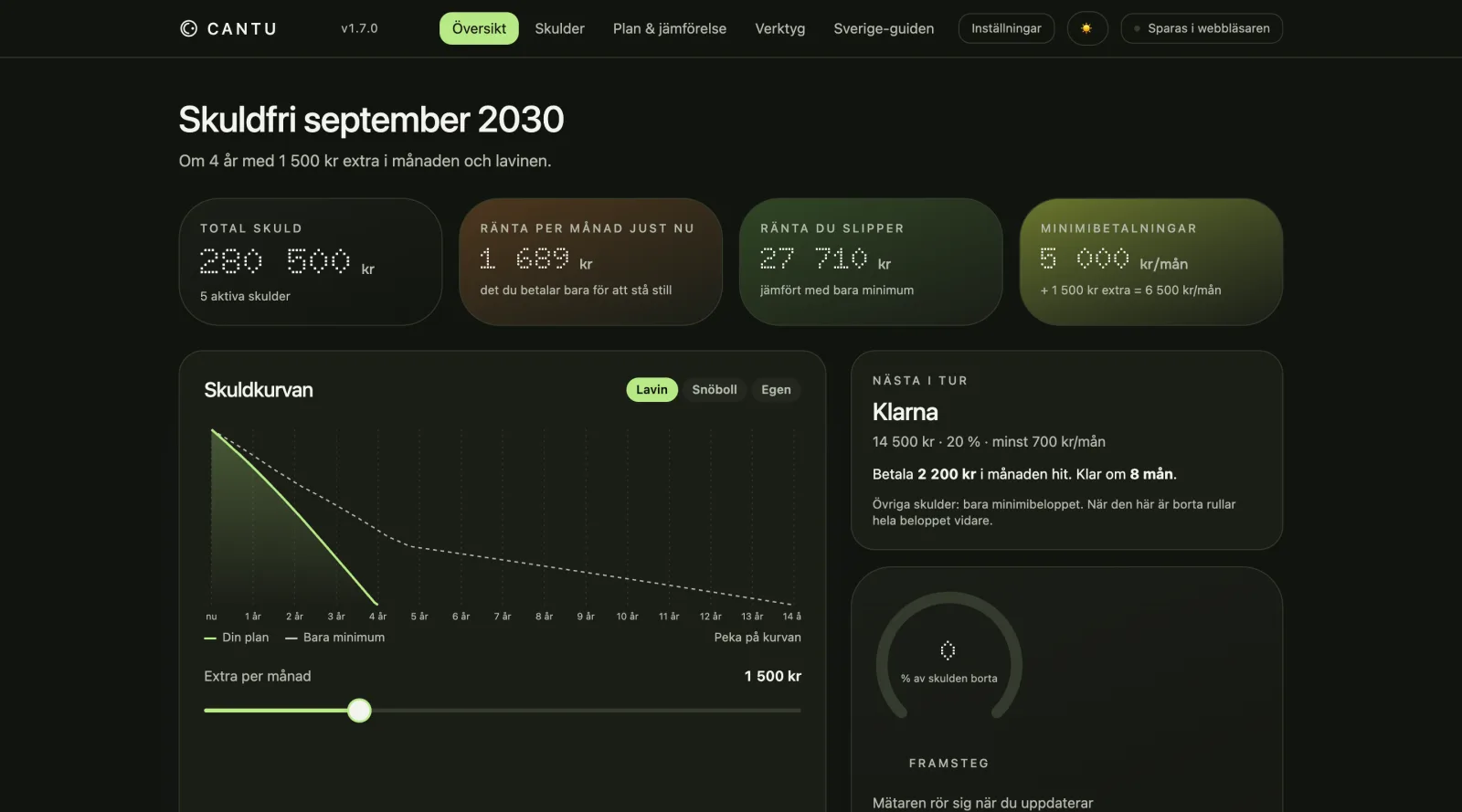Click the 'Peka på kurvan' hint

point(757,638)
